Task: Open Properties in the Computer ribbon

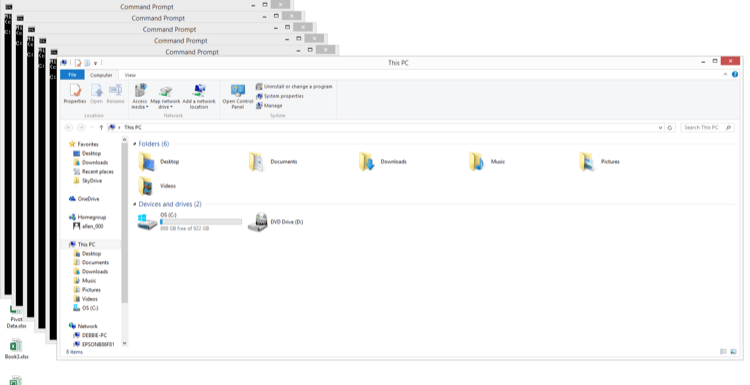Action: click(75, 94)
